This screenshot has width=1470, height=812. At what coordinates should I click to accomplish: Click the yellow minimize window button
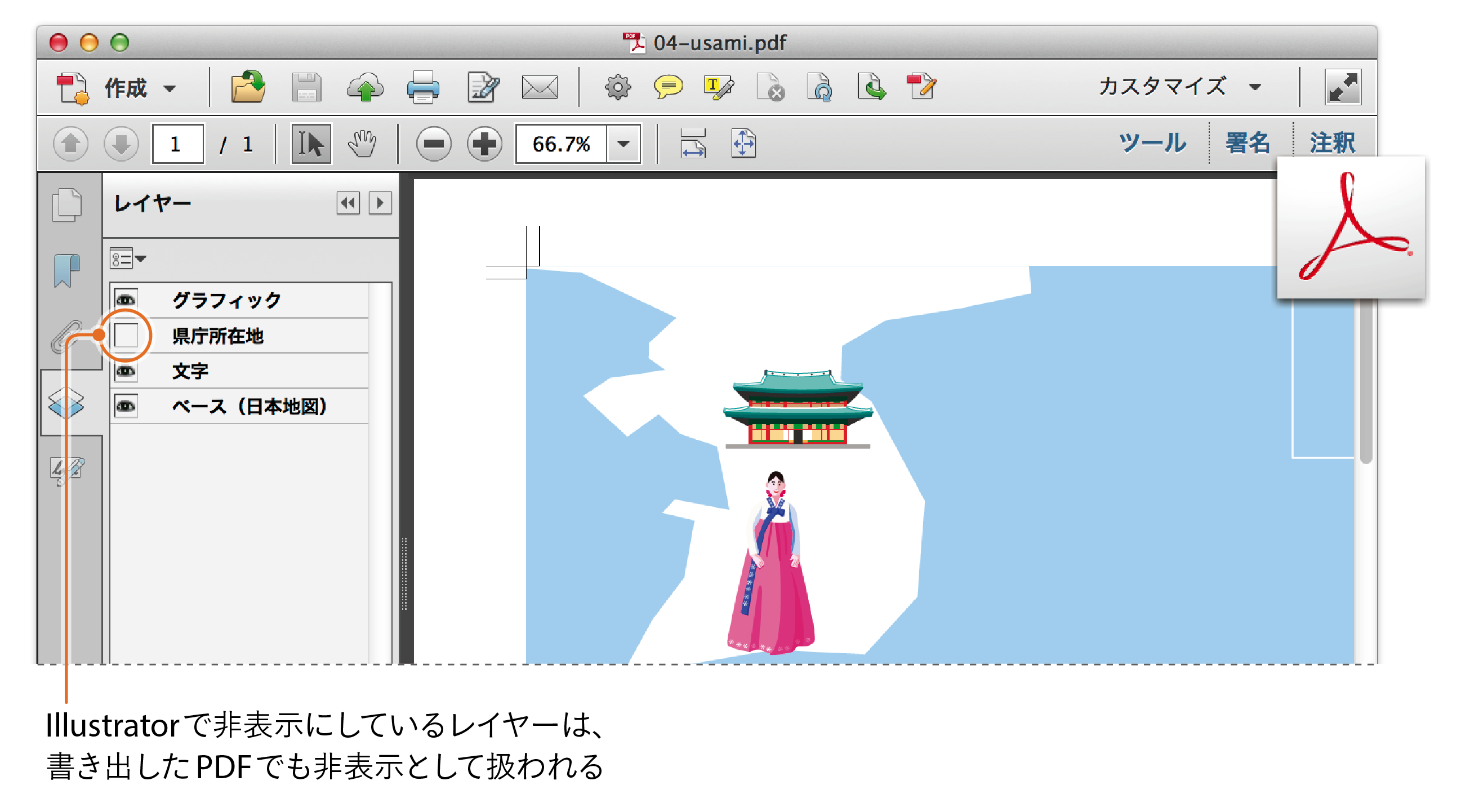coord(89,42)
